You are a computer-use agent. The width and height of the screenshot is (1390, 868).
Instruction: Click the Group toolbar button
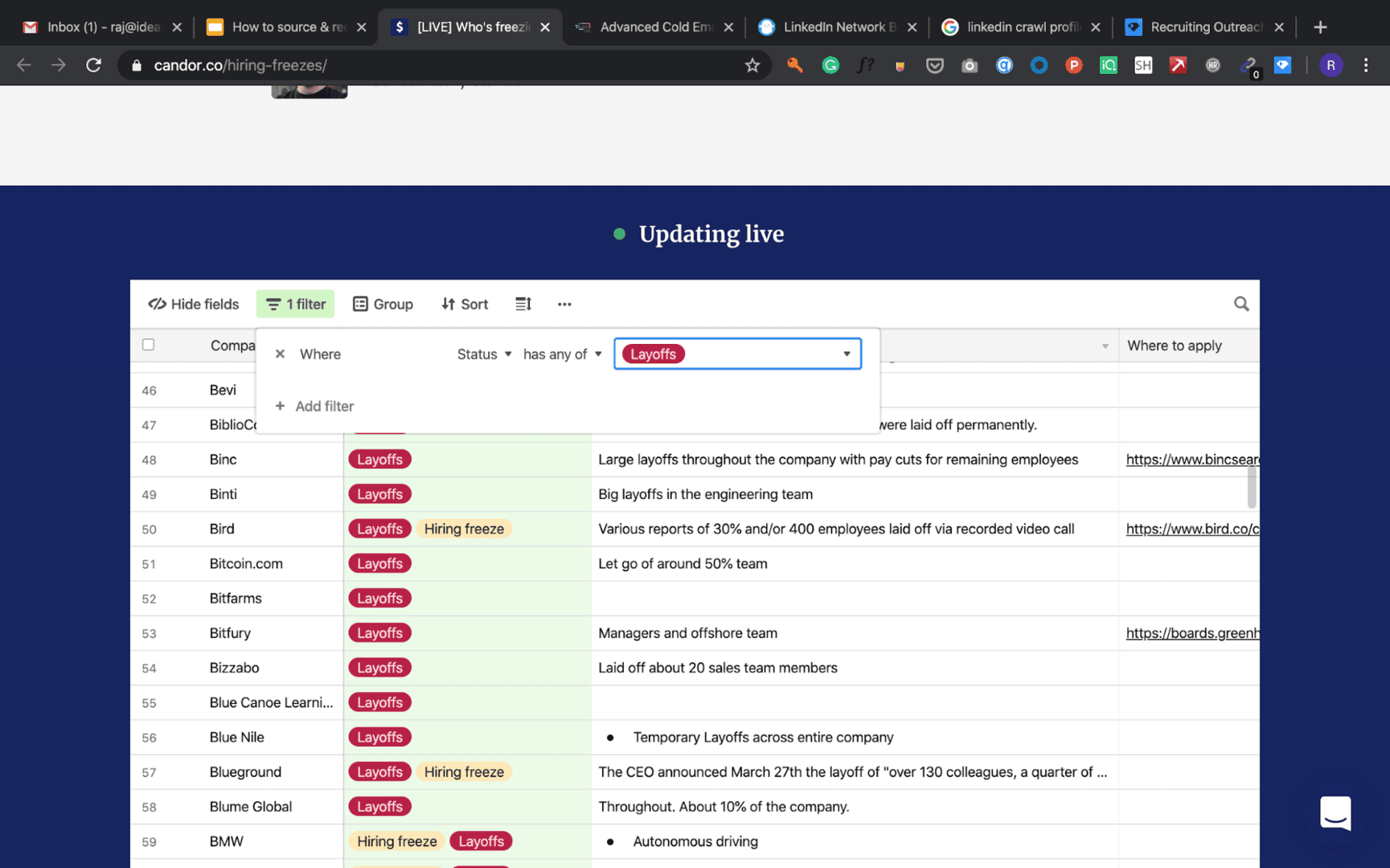click(x=383, y=304)
